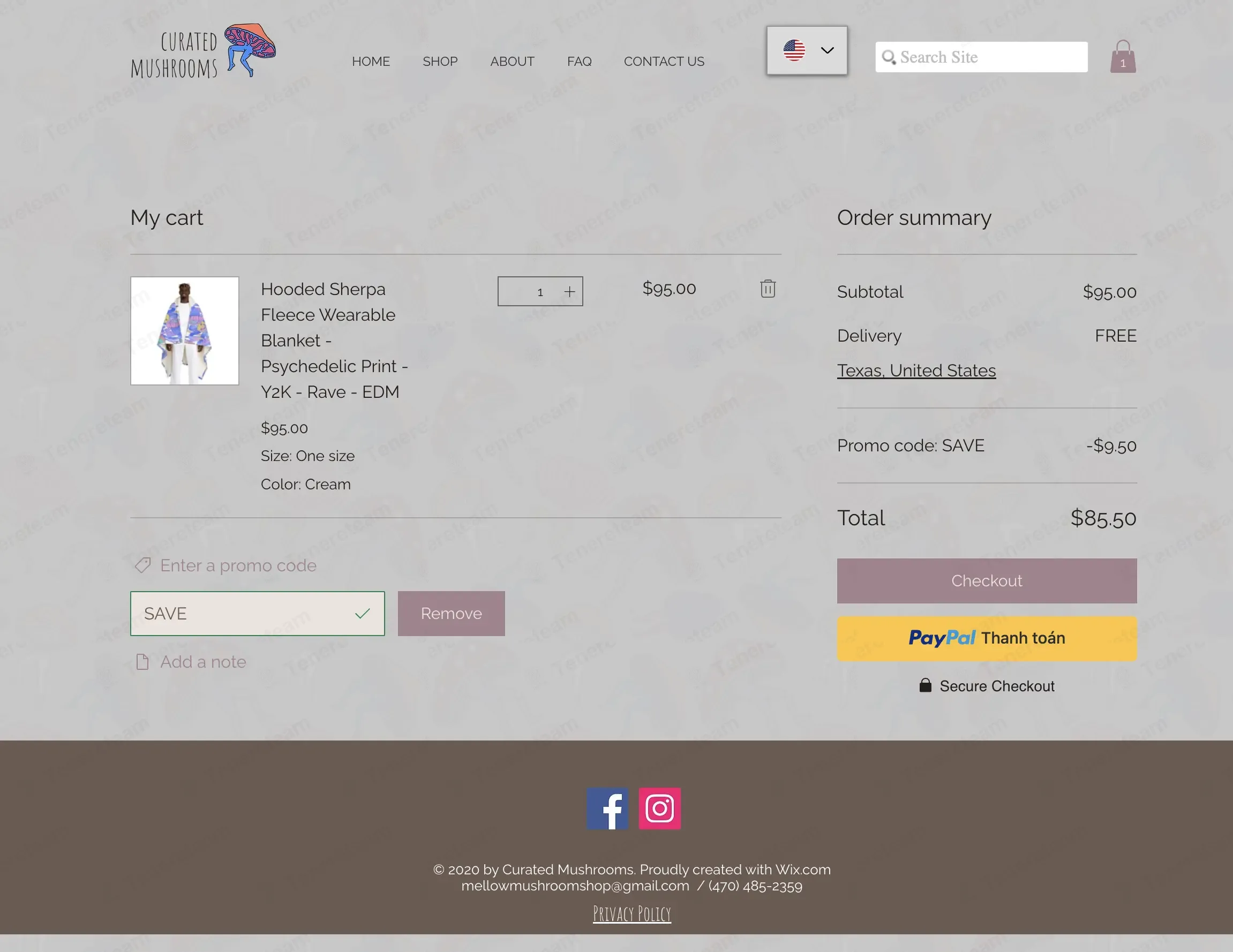Click the Secure Checkout text
Screen dimensions: 1233x952
click(x=997, y=686)
